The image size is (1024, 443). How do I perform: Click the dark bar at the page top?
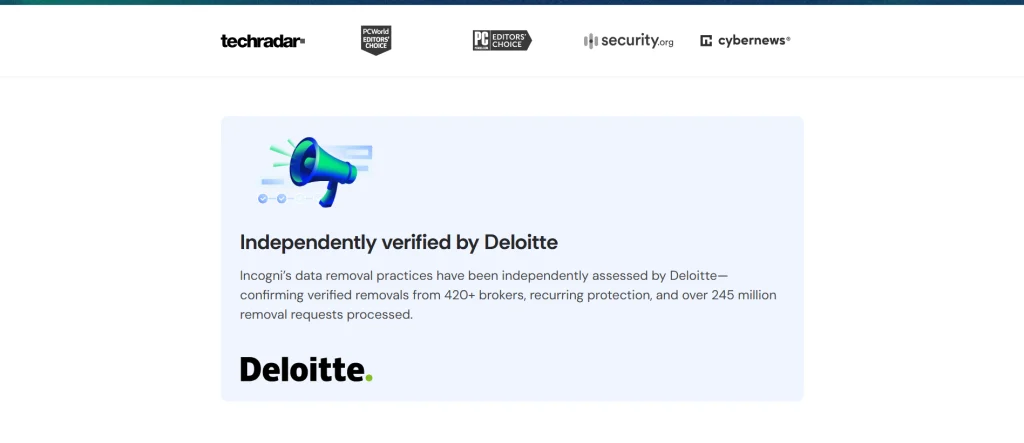[512, 2]
